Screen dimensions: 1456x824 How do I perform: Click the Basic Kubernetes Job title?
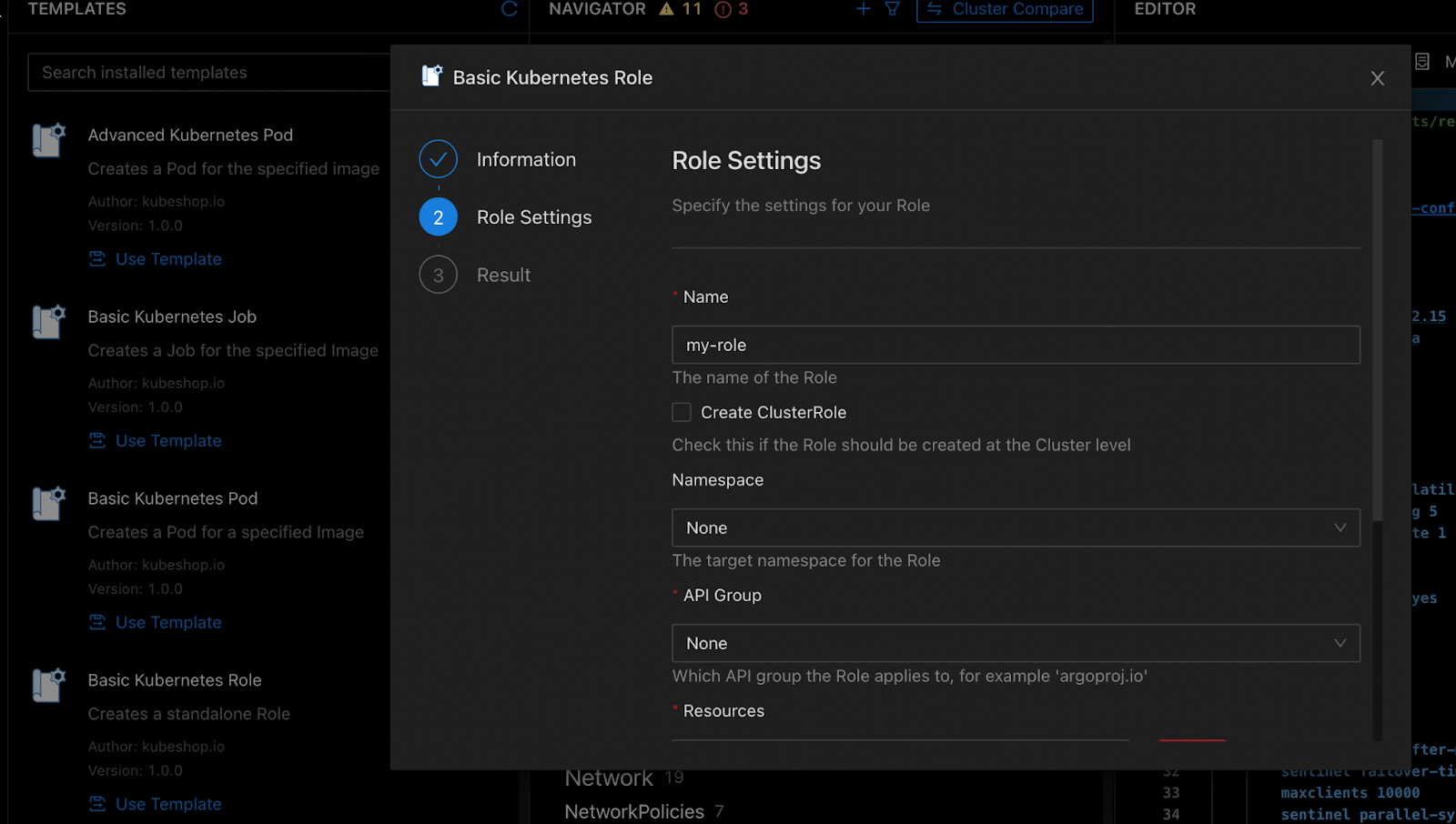coord(172,317)
